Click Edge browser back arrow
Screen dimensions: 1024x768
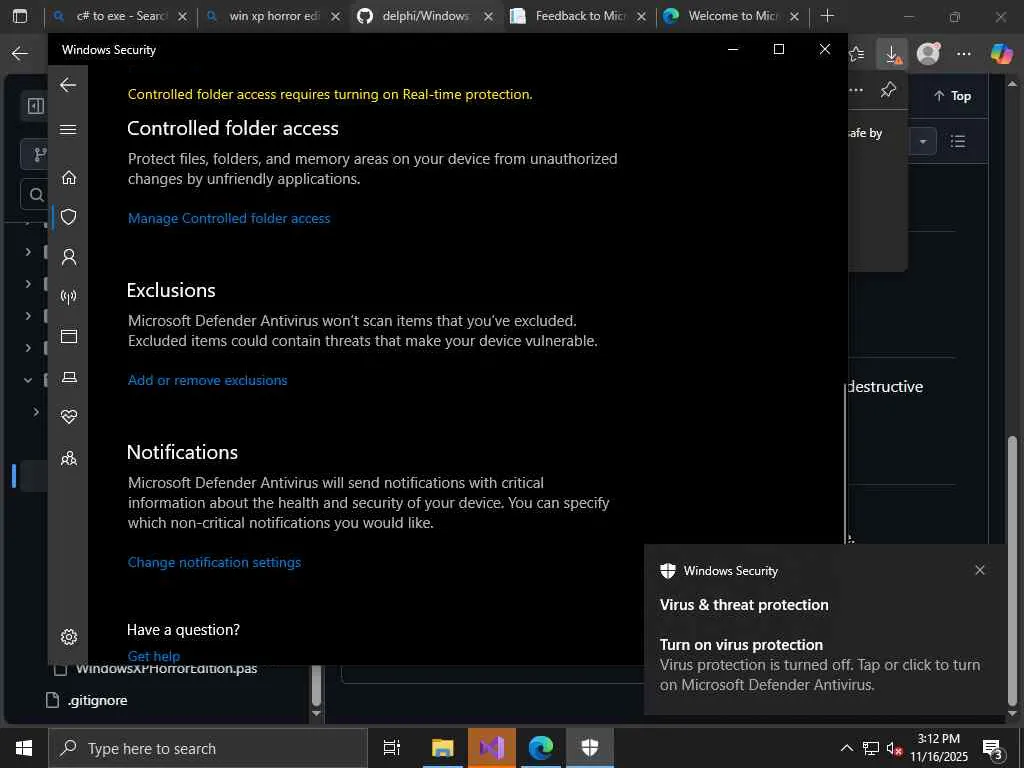coord(20,54)
